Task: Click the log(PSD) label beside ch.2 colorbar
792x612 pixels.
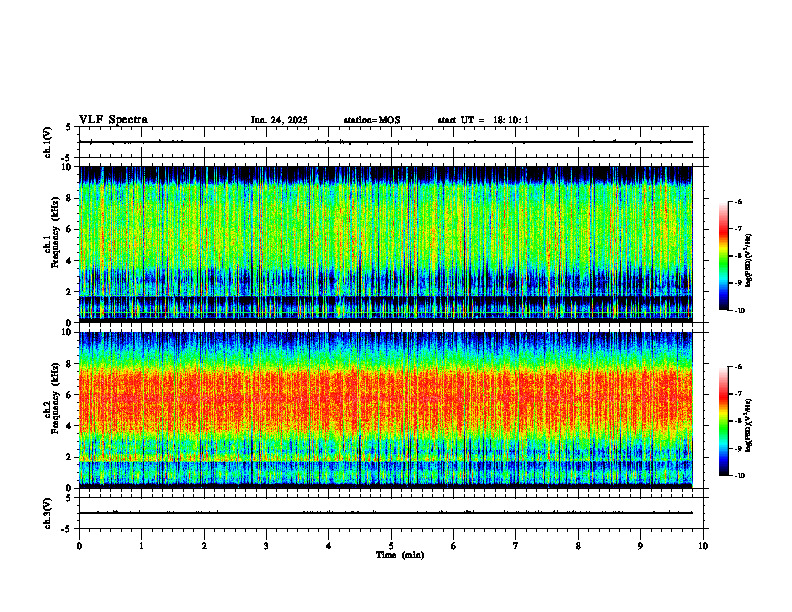Action: pyautogui.click(x=749, y=425)
